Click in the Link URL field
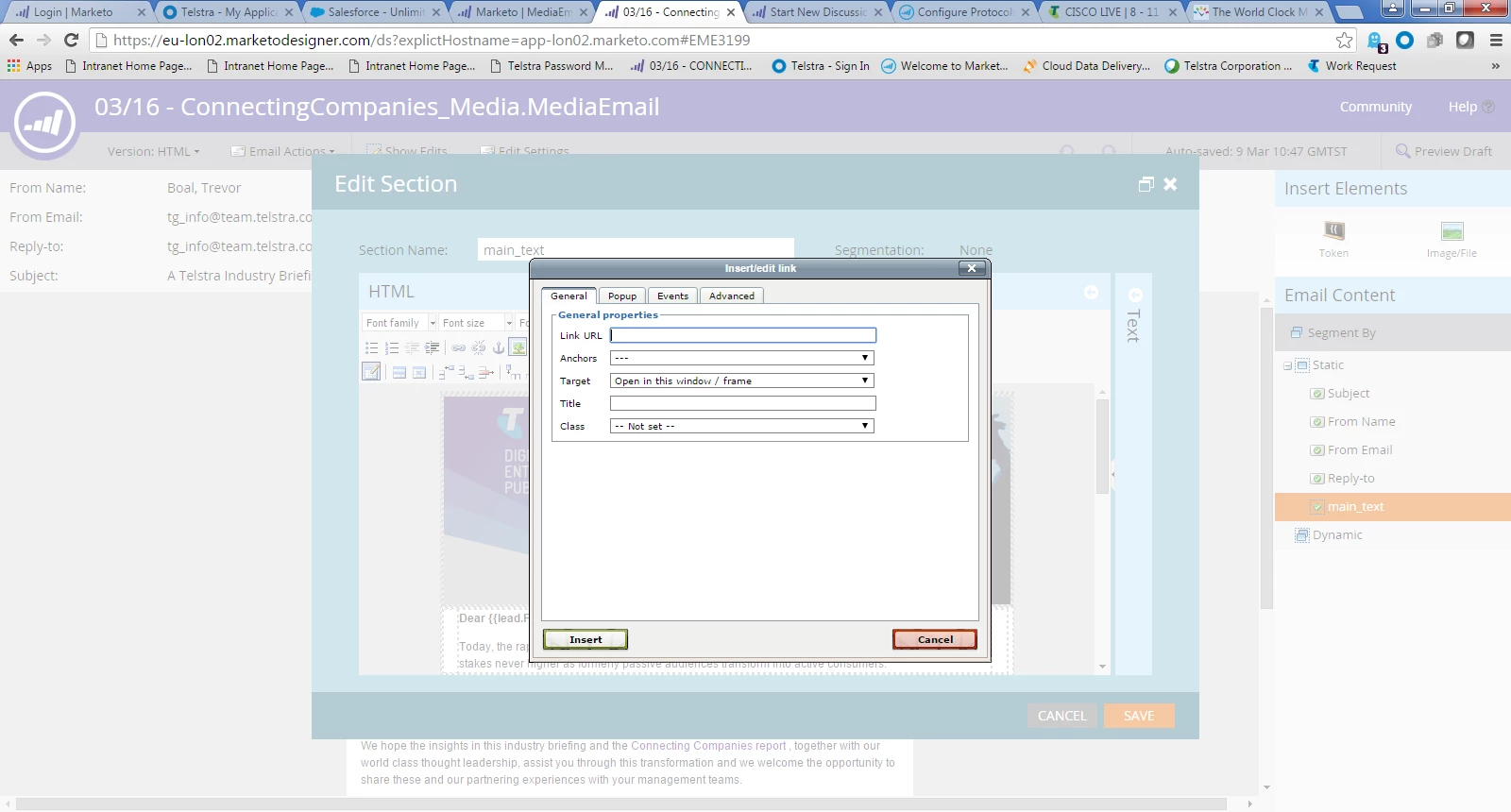This screenshot has width=1511, height=812. coord(743,335)
